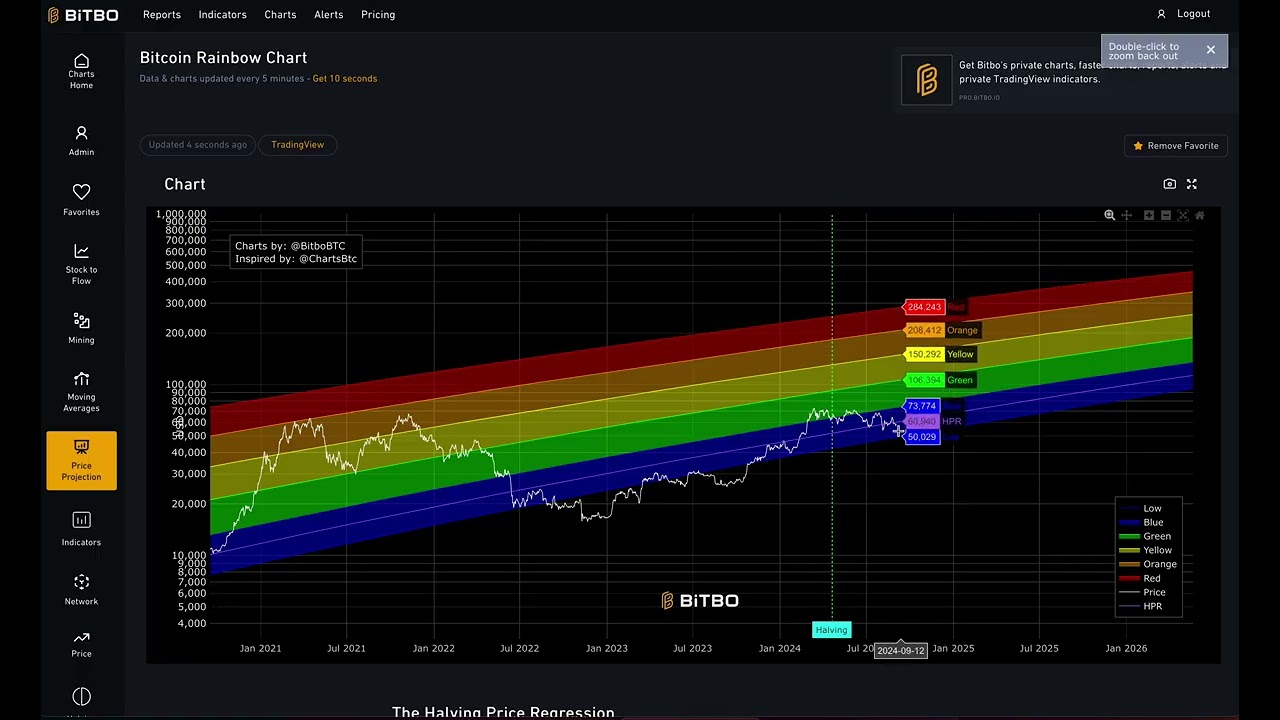1280x720 pixels.
Task: Click the Bitbo pro promo logo
Action: [927, 80]
